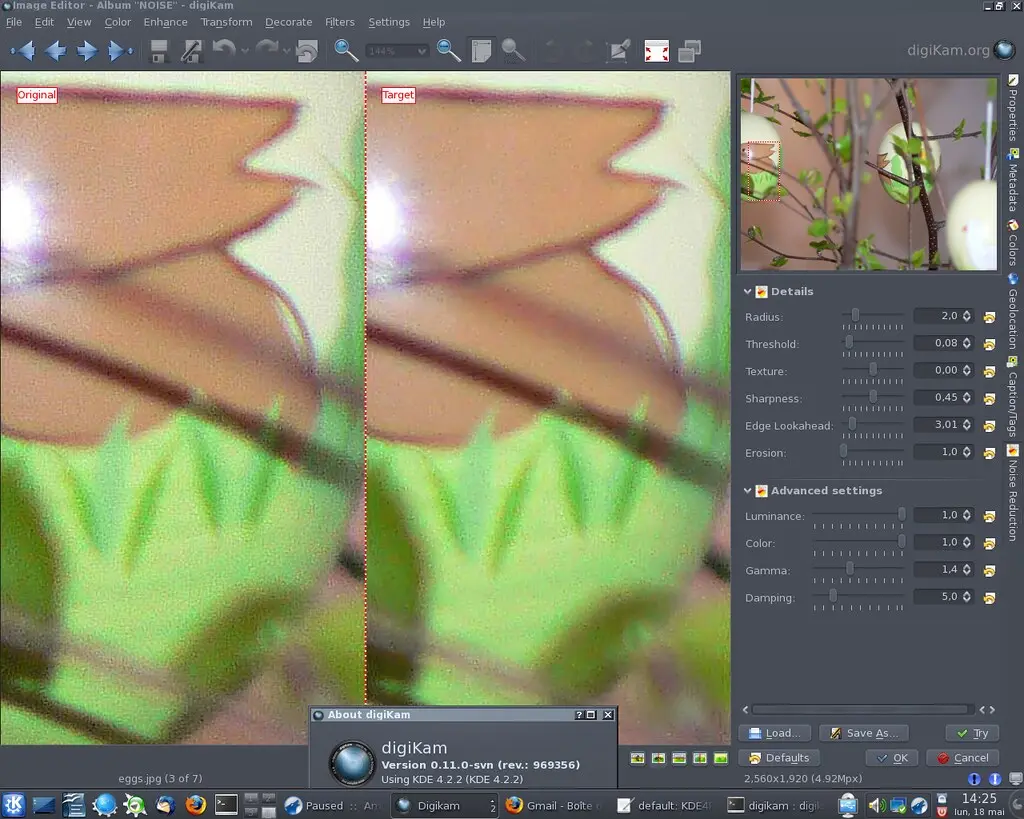This screenshot has width=1024, height=819.
Task: Collapse the Advanced settings section
Action: tap(747, 490)
